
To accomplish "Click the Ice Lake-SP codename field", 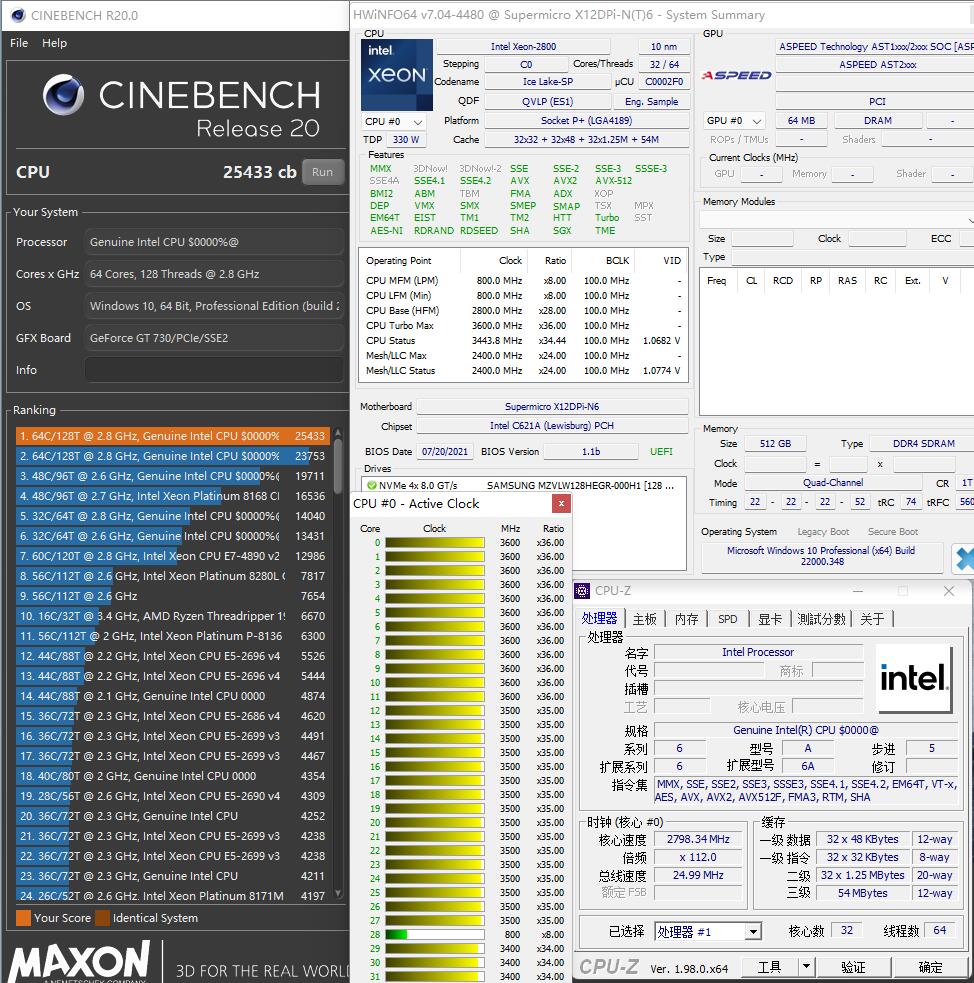I will (x=548, y=81).
